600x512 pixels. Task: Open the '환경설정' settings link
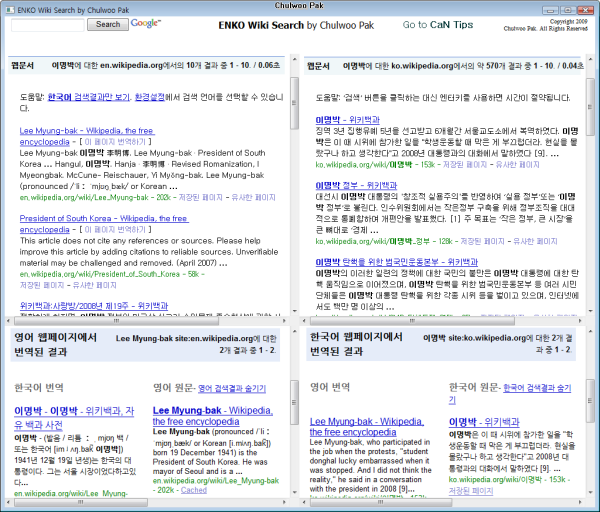click(x=150, y=97)
